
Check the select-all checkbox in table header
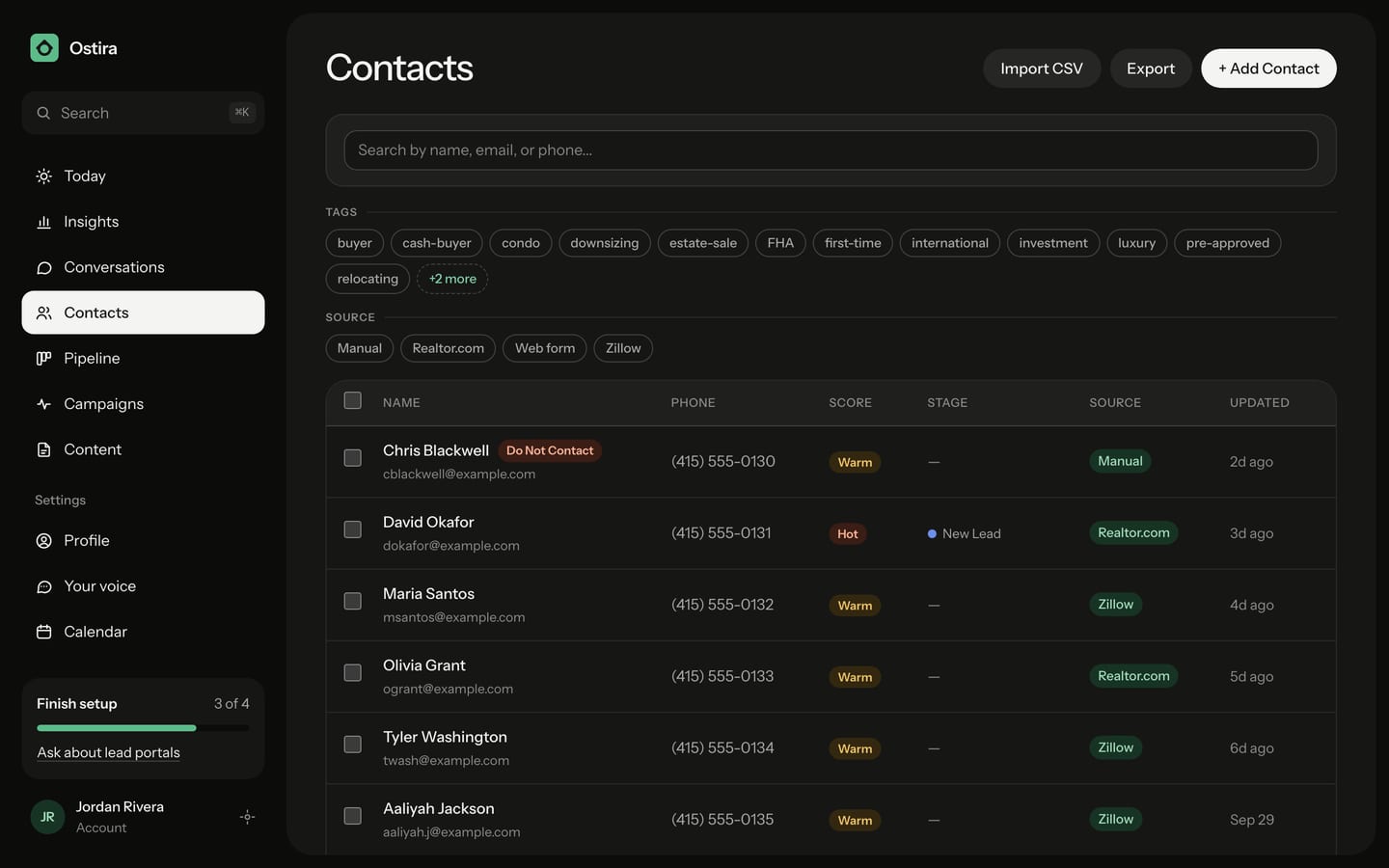click(353, 400)
